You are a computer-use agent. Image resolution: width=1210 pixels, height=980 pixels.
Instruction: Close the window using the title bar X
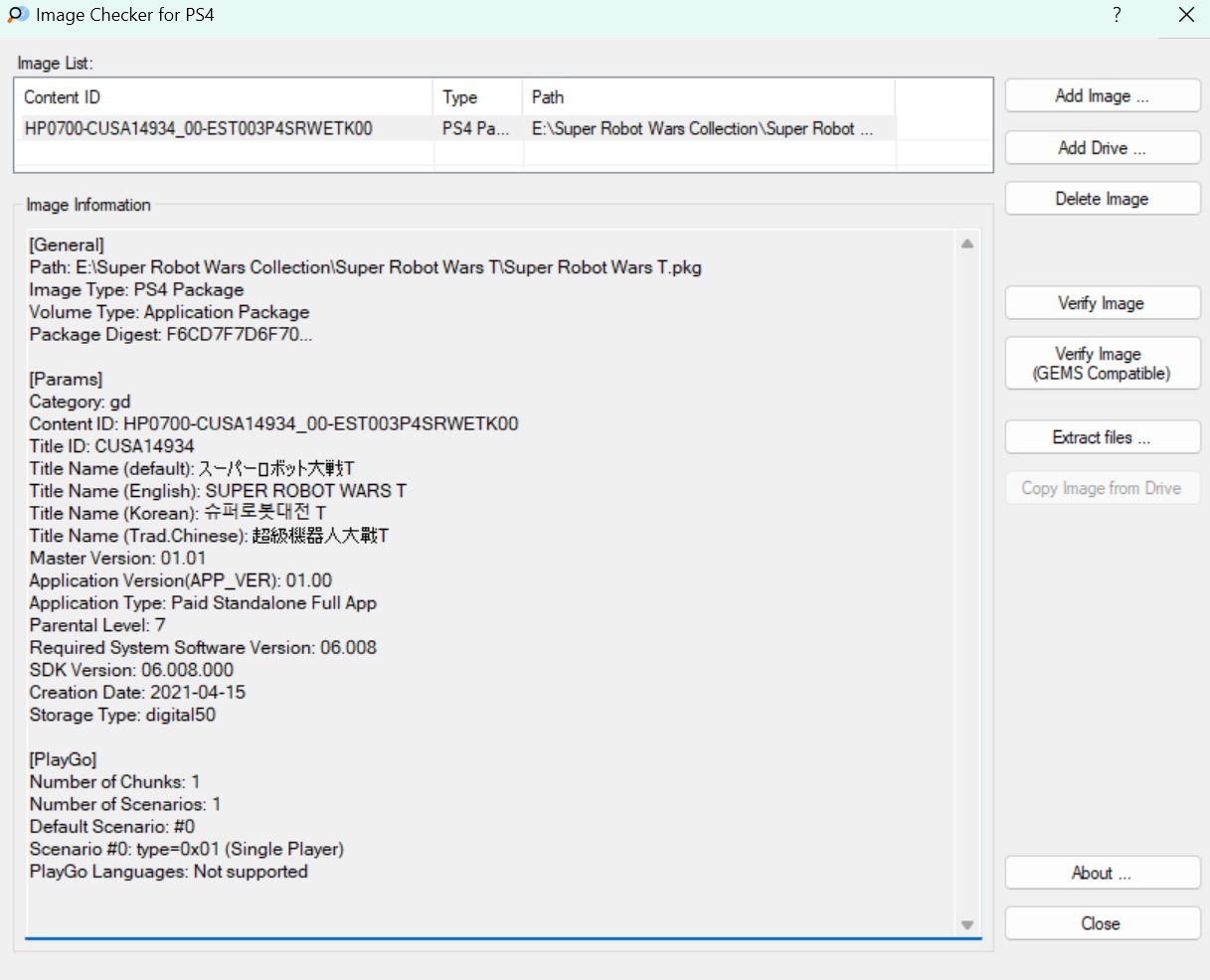point(1185,15)
